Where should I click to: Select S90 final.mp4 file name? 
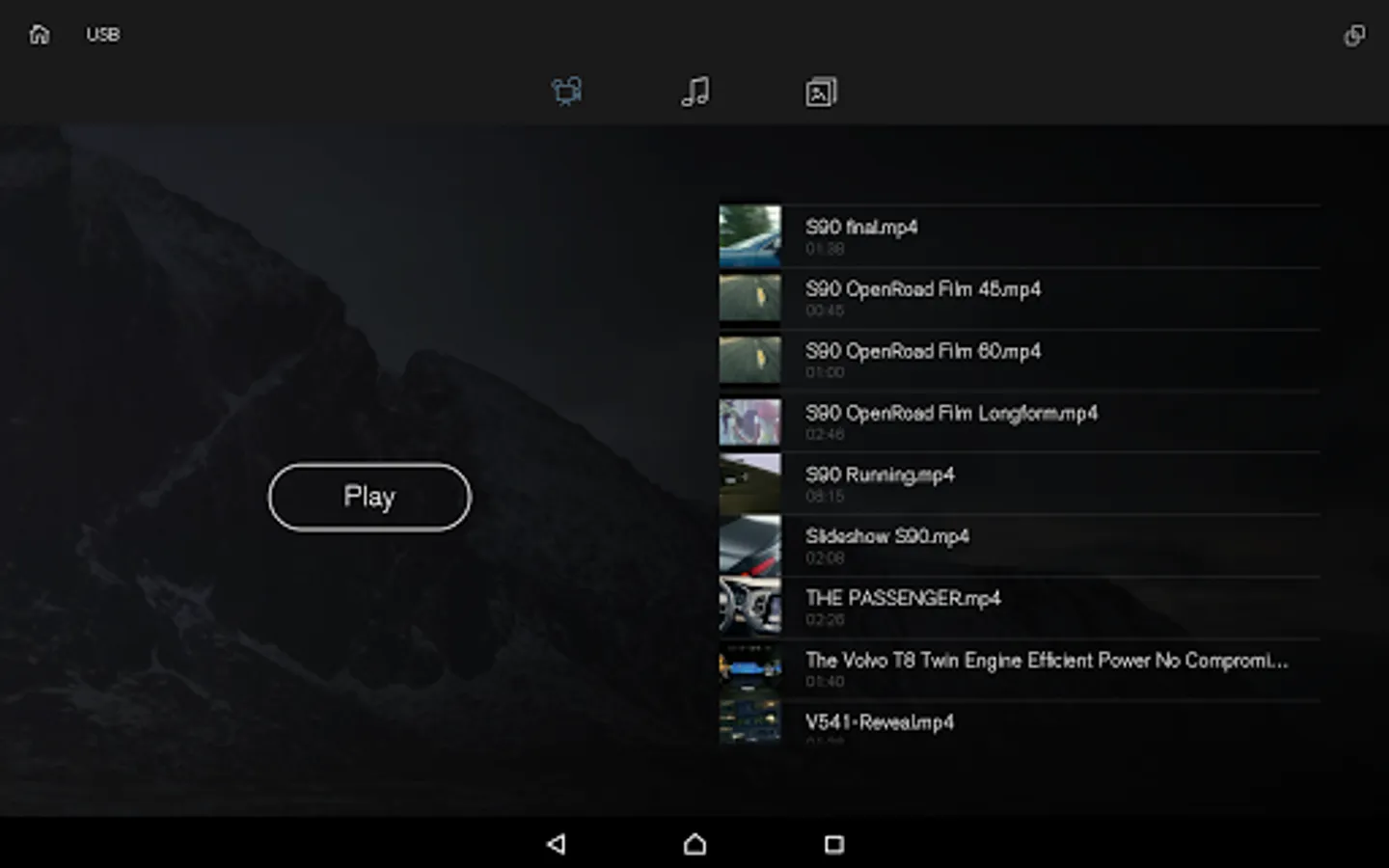click(861, 228)
